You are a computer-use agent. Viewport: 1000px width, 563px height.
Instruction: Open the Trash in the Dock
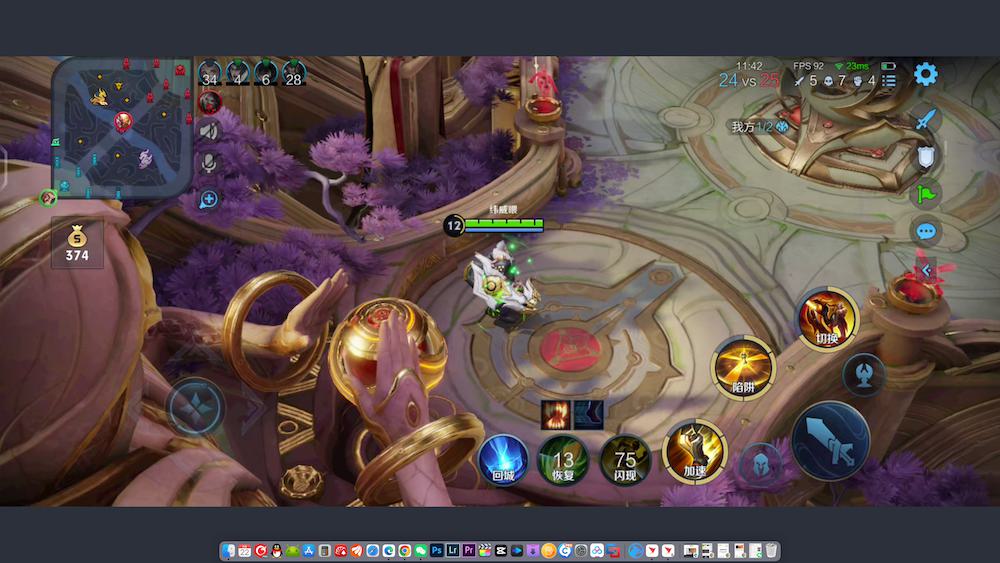(771, 550)
